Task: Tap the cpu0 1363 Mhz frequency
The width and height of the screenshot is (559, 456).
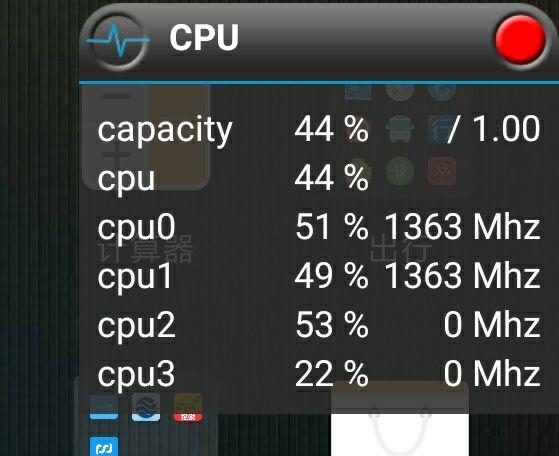Action: (462, 227)
